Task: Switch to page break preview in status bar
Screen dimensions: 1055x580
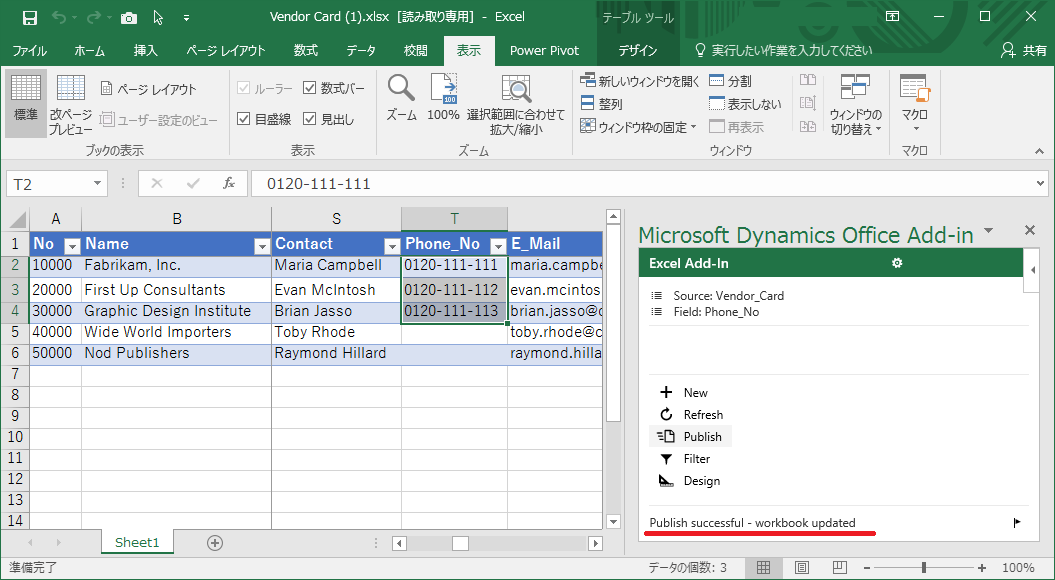Action: click(x=838, y=568)
